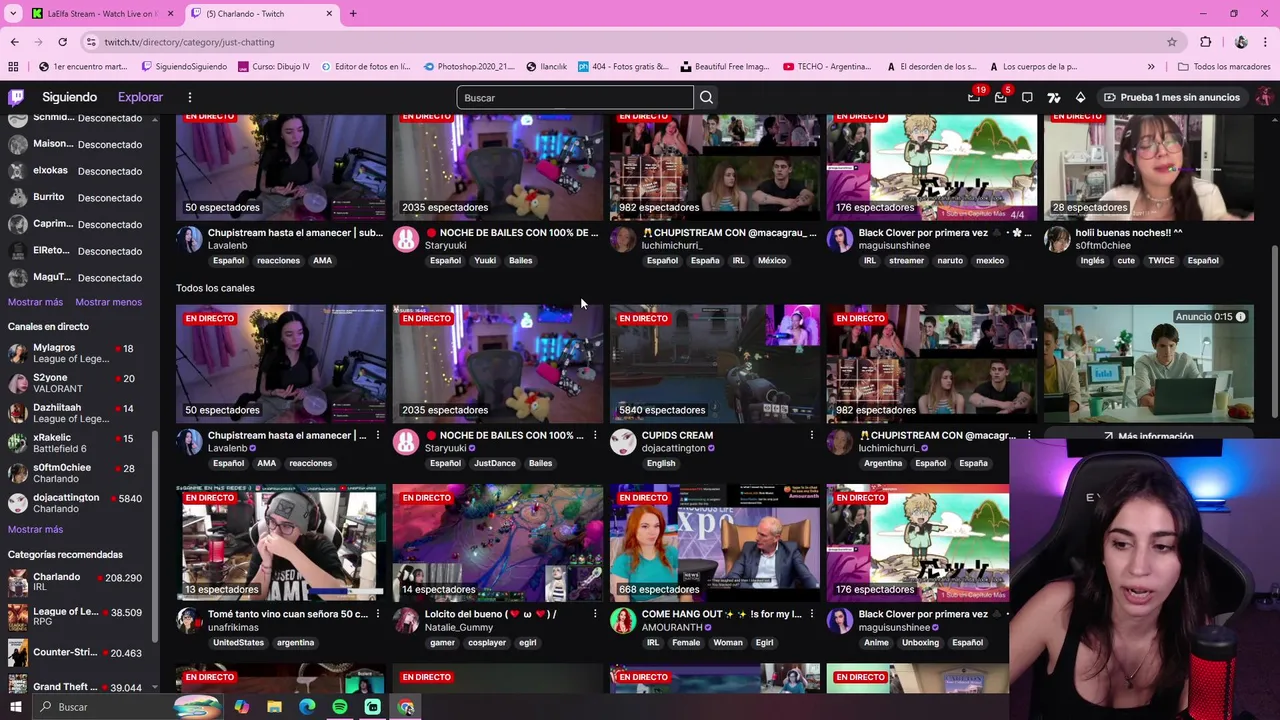Open the Tomé tanto vino stream thumbnail
The height and width of the screenshot is (720, 1280).
tap(281, 544)
